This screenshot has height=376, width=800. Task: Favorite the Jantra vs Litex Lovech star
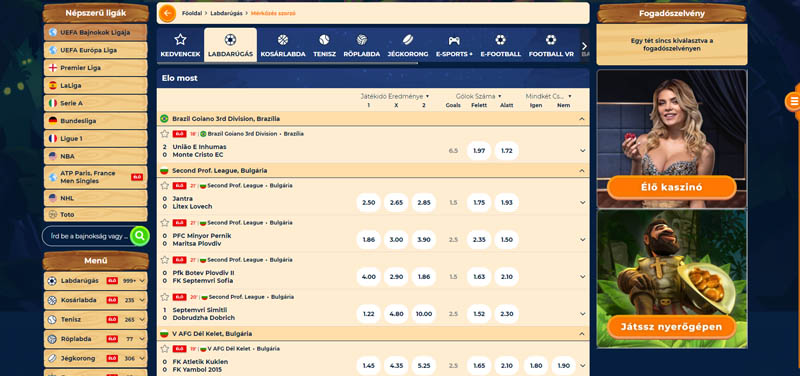click(x=164, y=186)
